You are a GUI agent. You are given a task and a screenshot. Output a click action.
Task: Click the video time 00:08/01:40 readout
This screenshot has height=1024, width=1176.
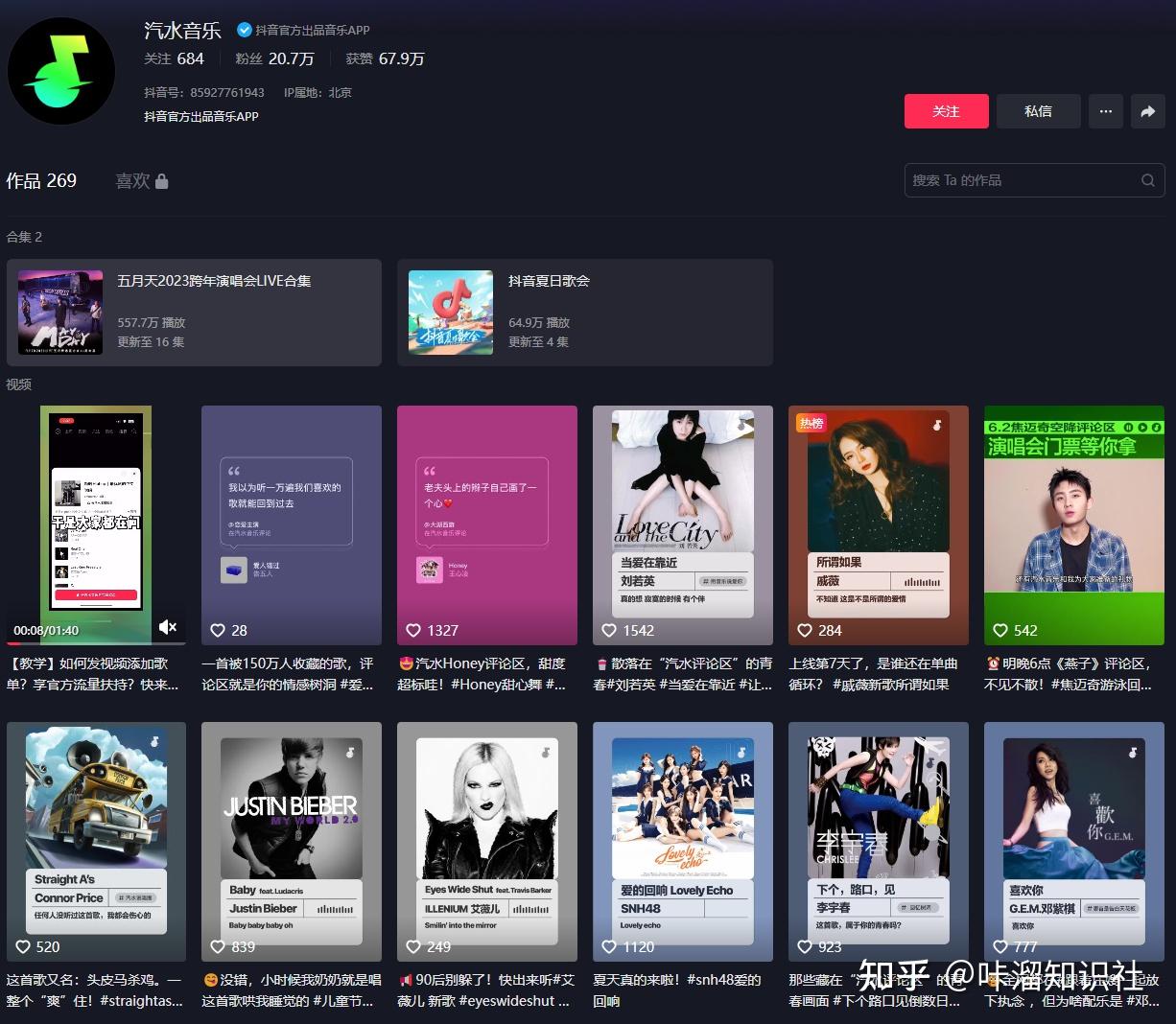click(x=46, y=630)
